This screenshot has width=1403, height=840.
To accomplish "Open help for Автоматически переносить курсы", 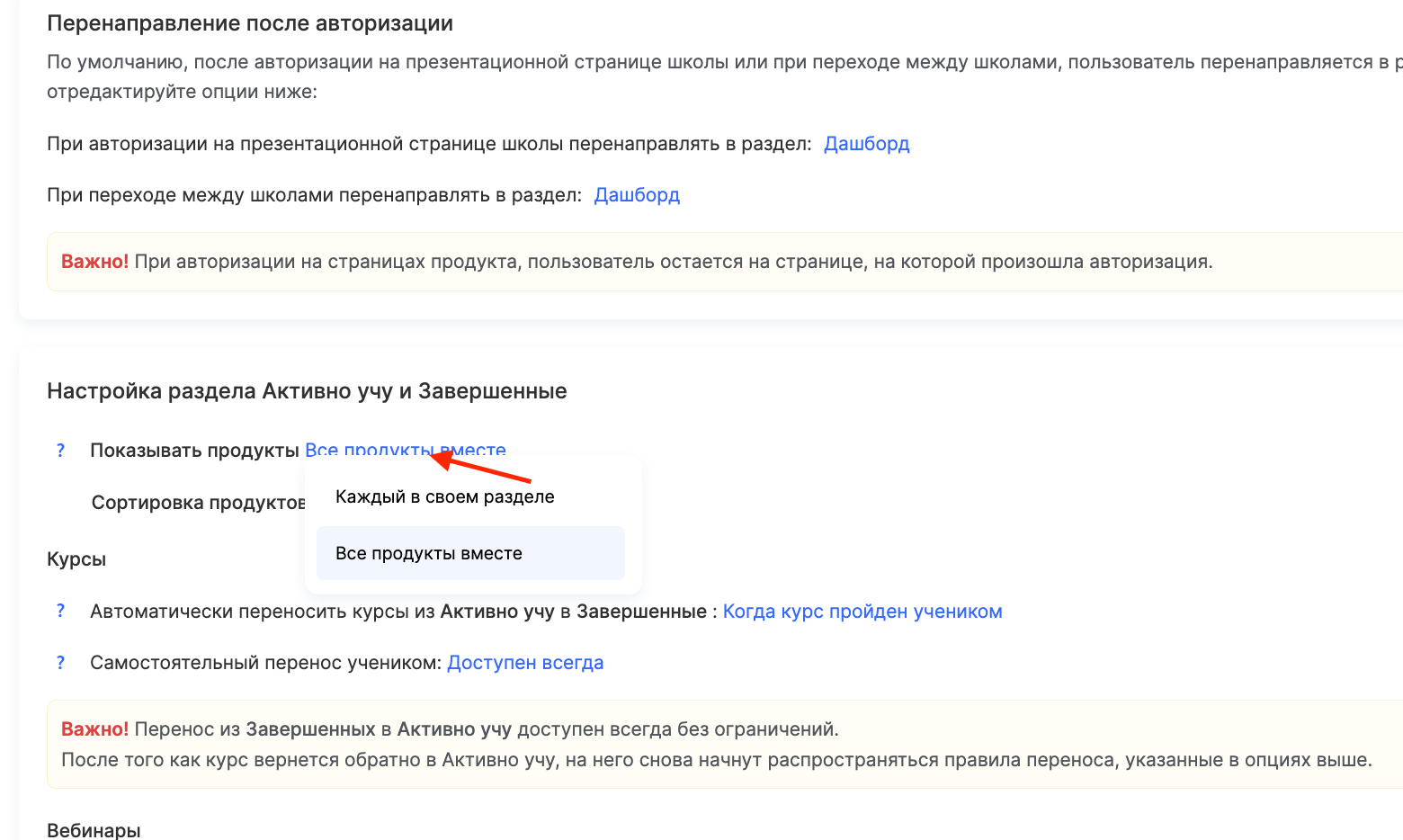I will [60, 612].
